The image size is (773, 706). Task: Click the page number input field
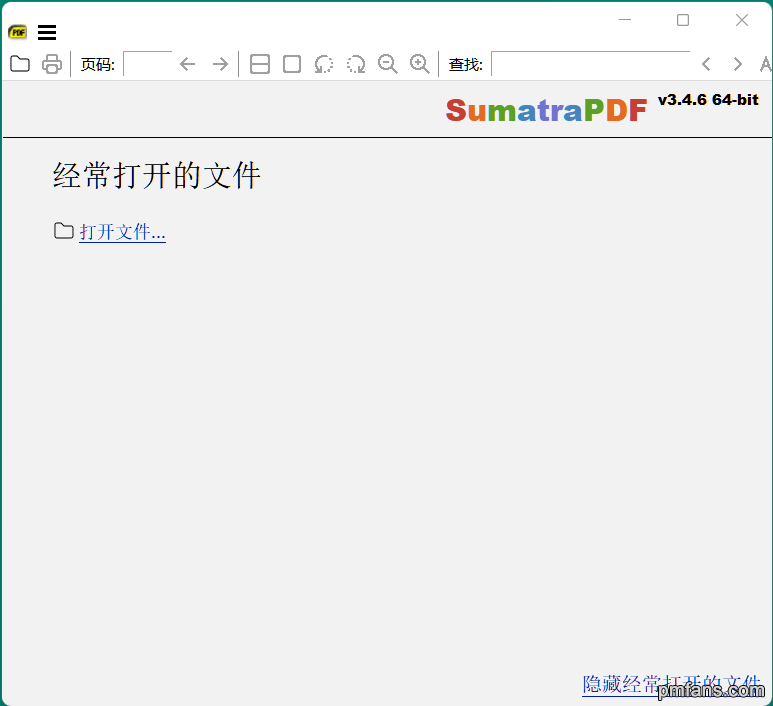coord(148,64)
